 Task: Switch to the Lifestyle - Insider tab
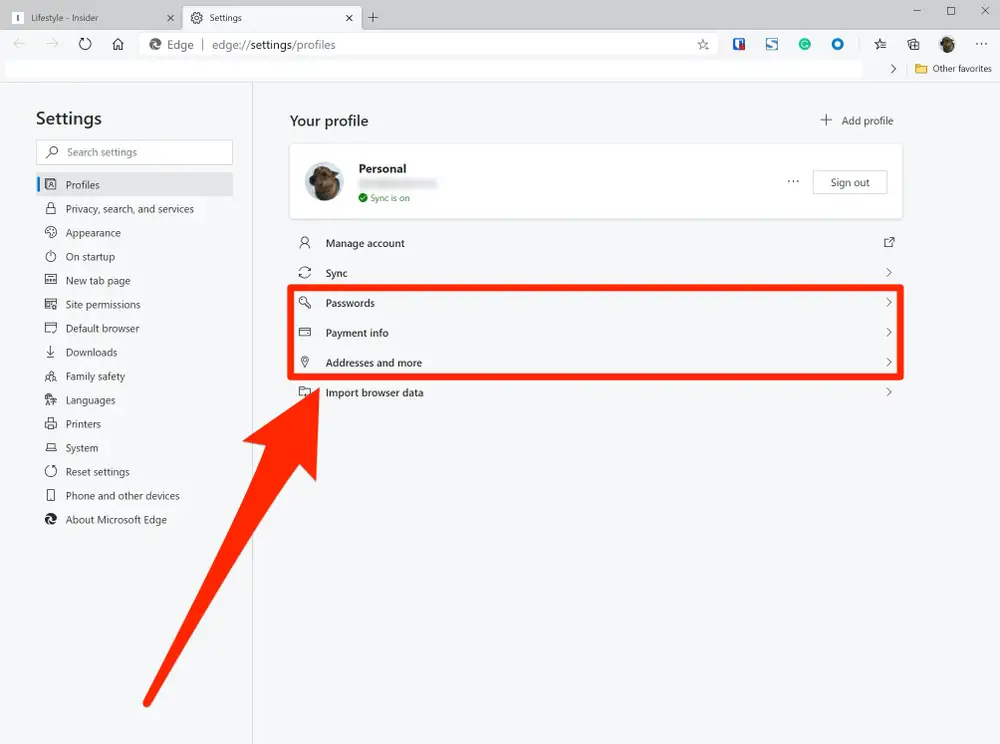93,18
